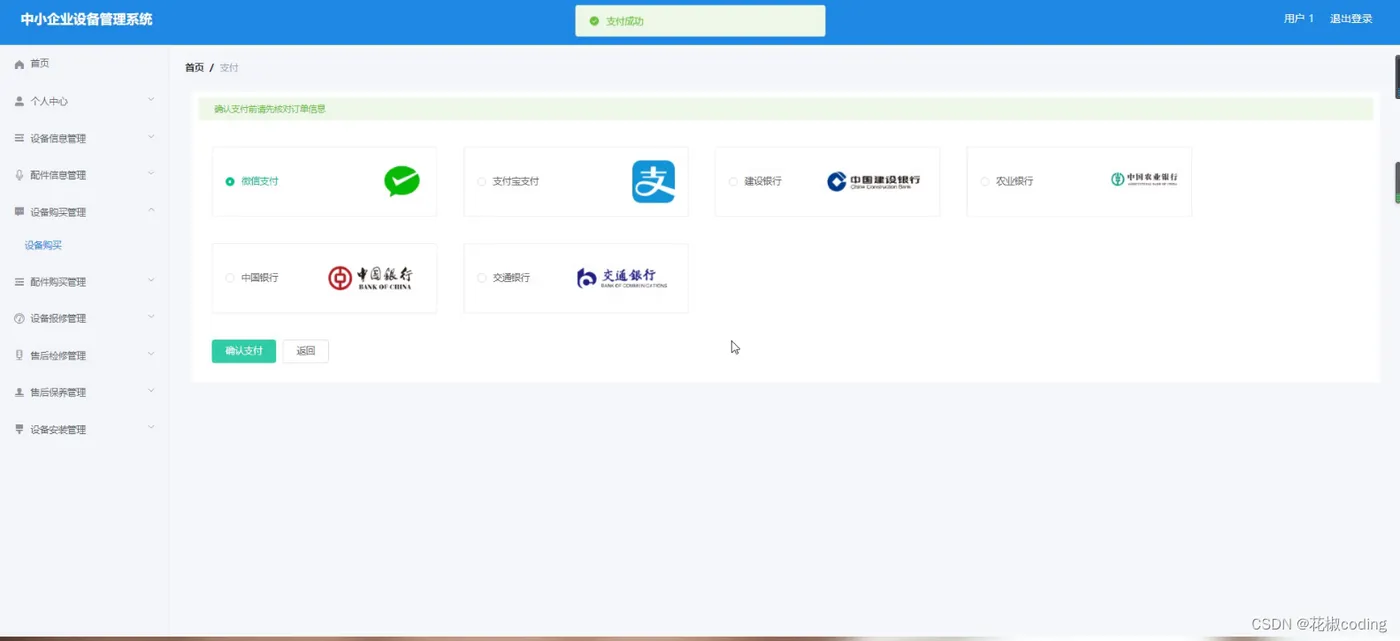Click the home icon beside 首页 in sidebar
Image resolution: width=1400 pixels, height=641 pixels.
[19, 64]
